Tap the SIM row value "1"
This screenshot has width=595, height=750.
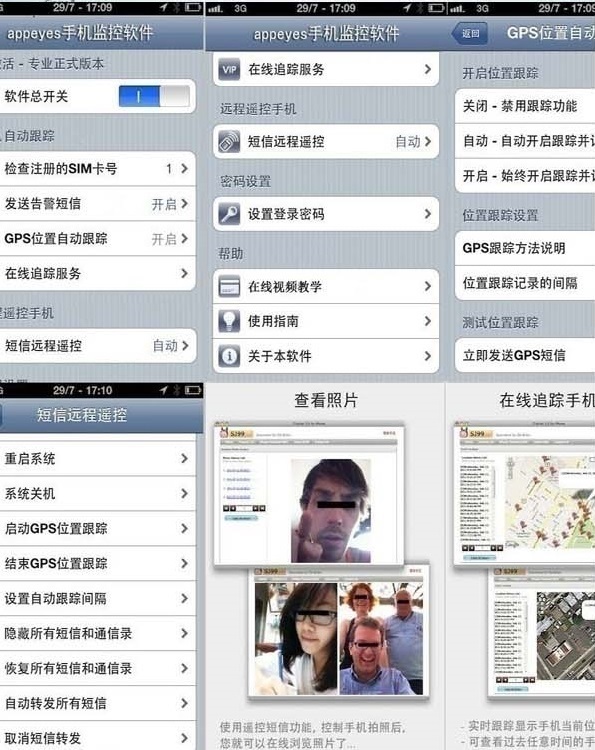coord(169,168)
